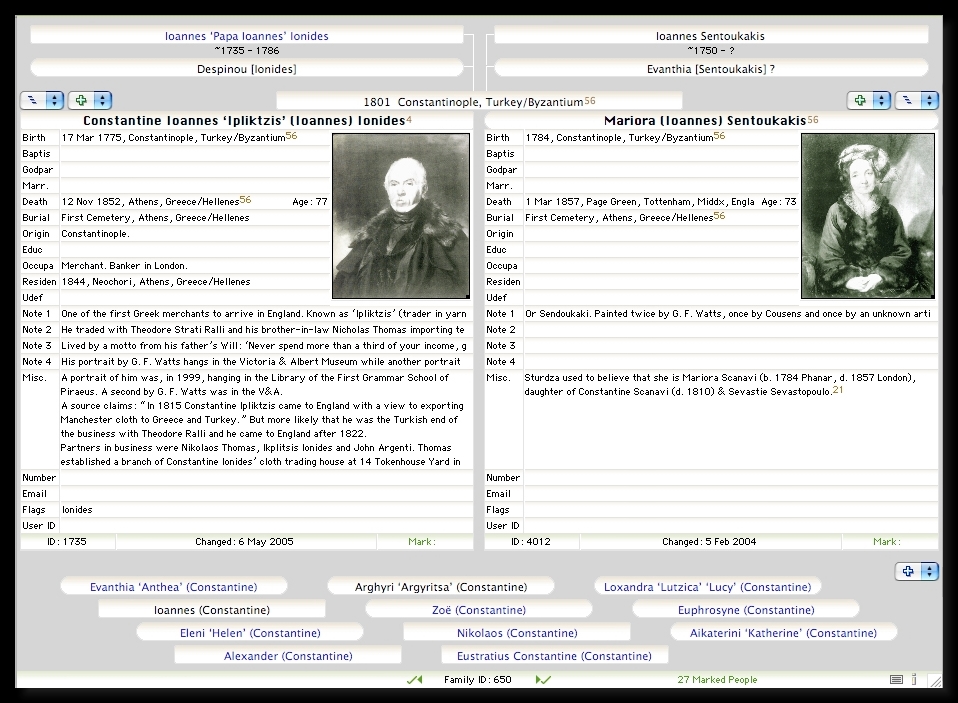The width and height of the screenshot is (958, 703).
Task: Open the blue plus add-child popup menu
Action: [x=916, y=572]
